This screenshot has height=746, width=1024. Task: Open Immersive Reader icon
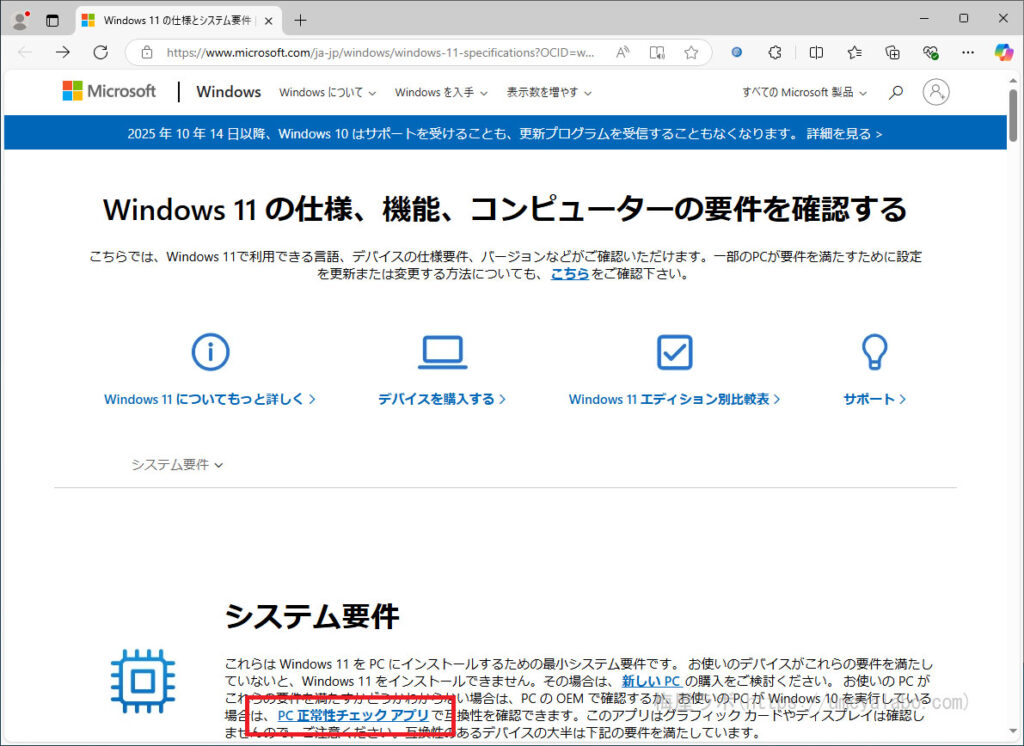coord(657,52)
